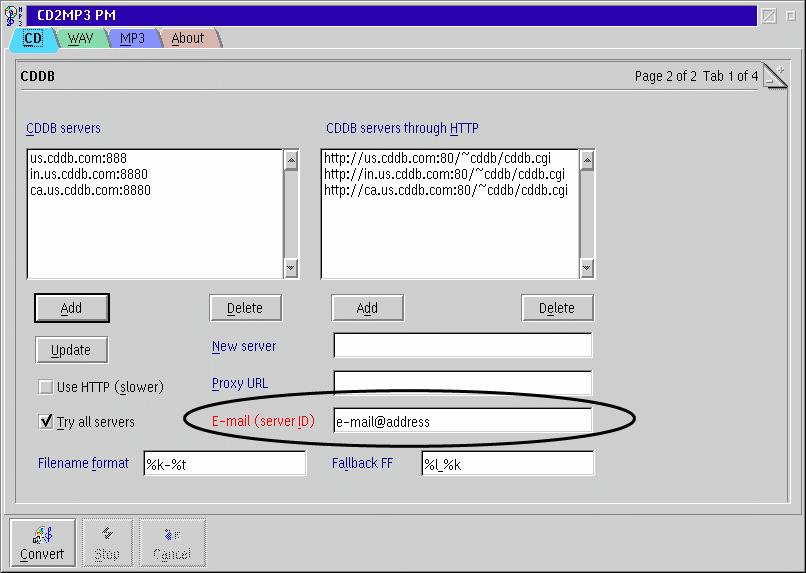Viewport: 806px width, 573px height.
Task: Toggle Try all servers checkbox
Action: [x=46, y=422]
